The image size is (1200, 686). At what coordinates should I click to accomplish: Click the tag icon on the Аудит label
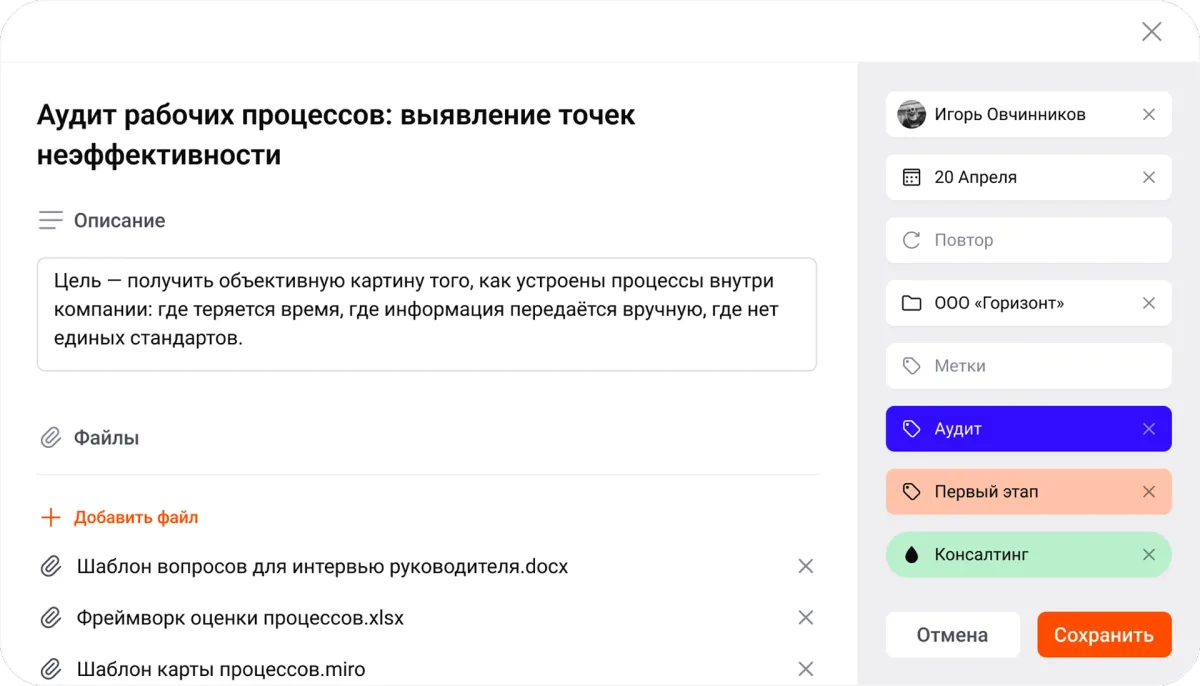(911, 428)
